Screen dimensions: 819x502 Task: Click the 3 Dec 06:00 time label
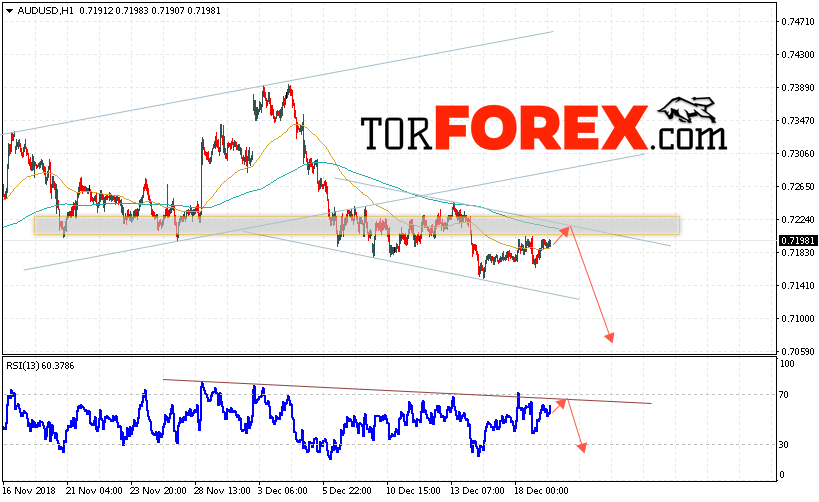pos(283,491)
